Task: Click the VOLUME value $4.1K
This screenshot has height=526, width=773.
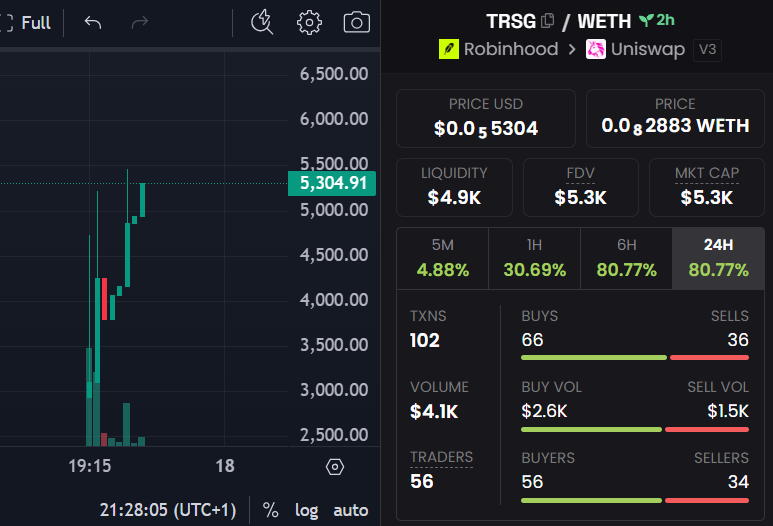Action: [434, 411]
